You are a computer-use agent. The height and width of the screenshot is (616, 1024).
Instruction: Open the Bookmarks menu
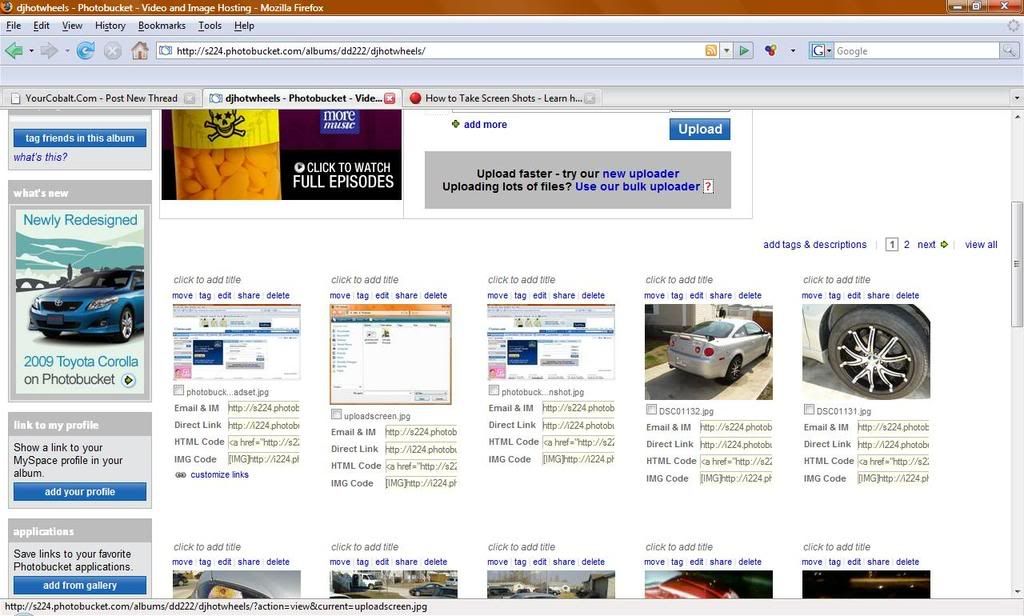click(161, 25)
